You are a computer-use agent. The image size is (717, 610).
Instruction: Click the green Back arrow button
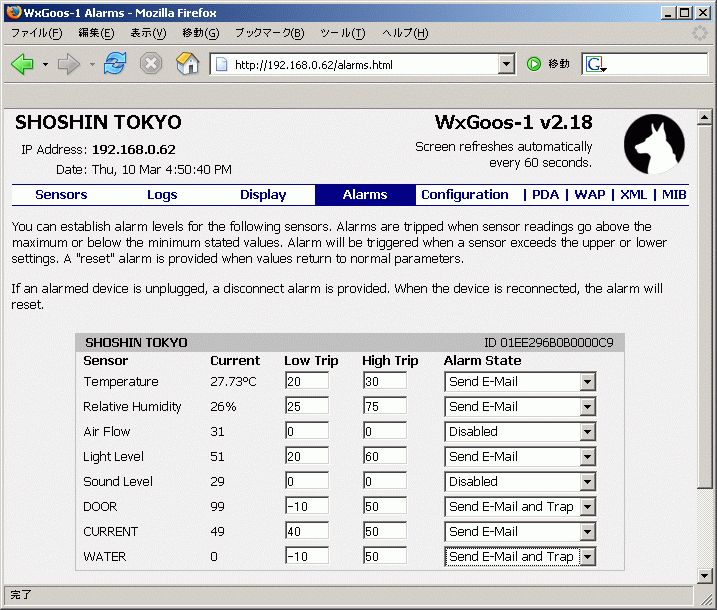[x=22, y=64]
